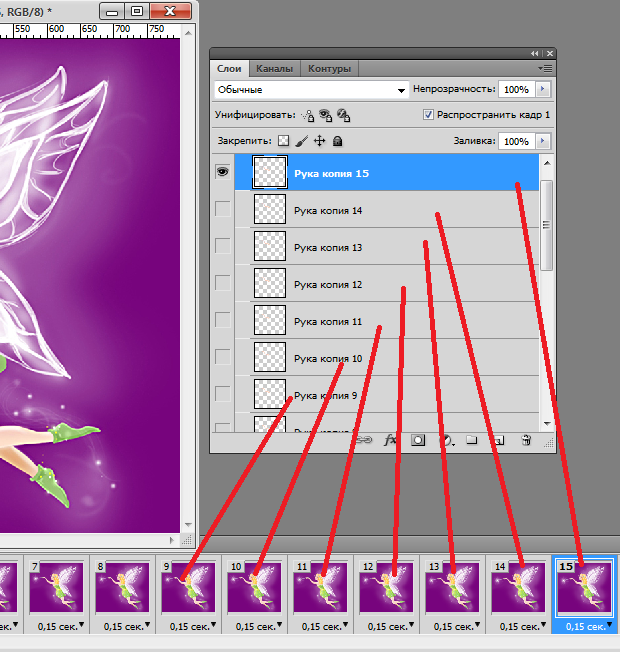Screen dimensions: 620x652
Task: Select layer Рука копия 12
Action: point(387,284)
